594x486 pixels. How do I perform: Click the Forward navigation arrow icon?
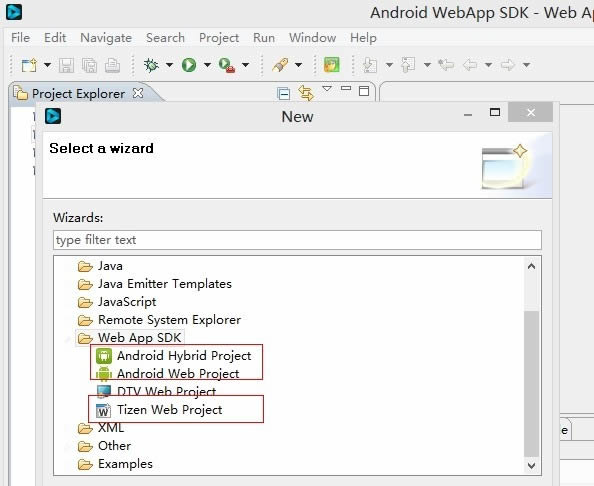click(x=508, y=65)
